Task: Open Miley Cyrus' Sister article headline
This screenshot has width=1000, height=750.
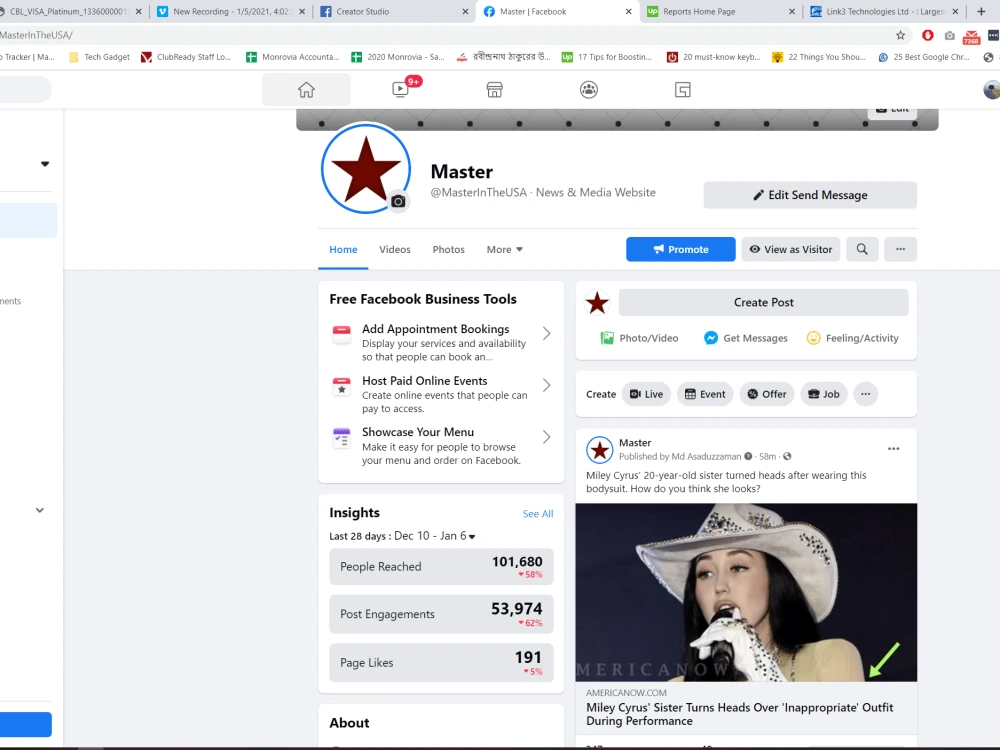Action: pyautogui.click(x=740, y=714)
